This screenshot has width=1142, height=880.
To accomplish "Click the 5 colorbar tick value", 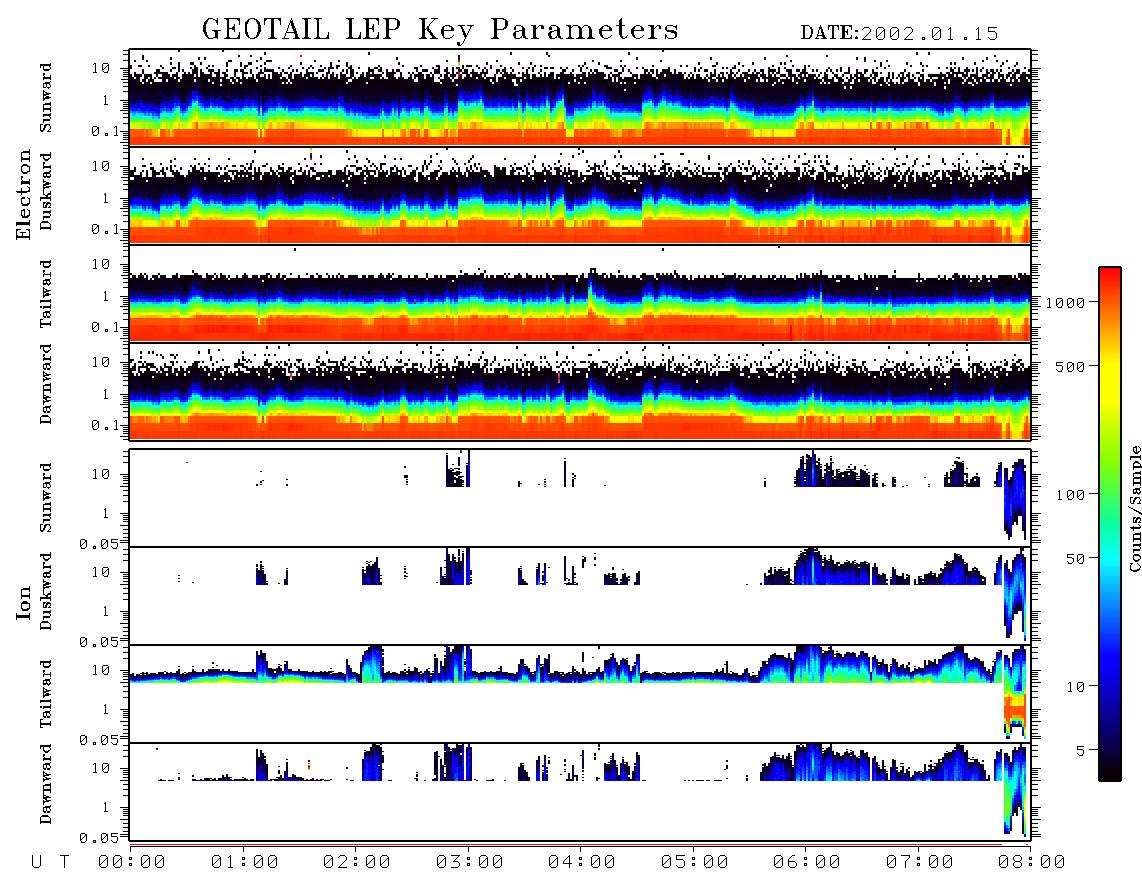I will (1080, 750).
